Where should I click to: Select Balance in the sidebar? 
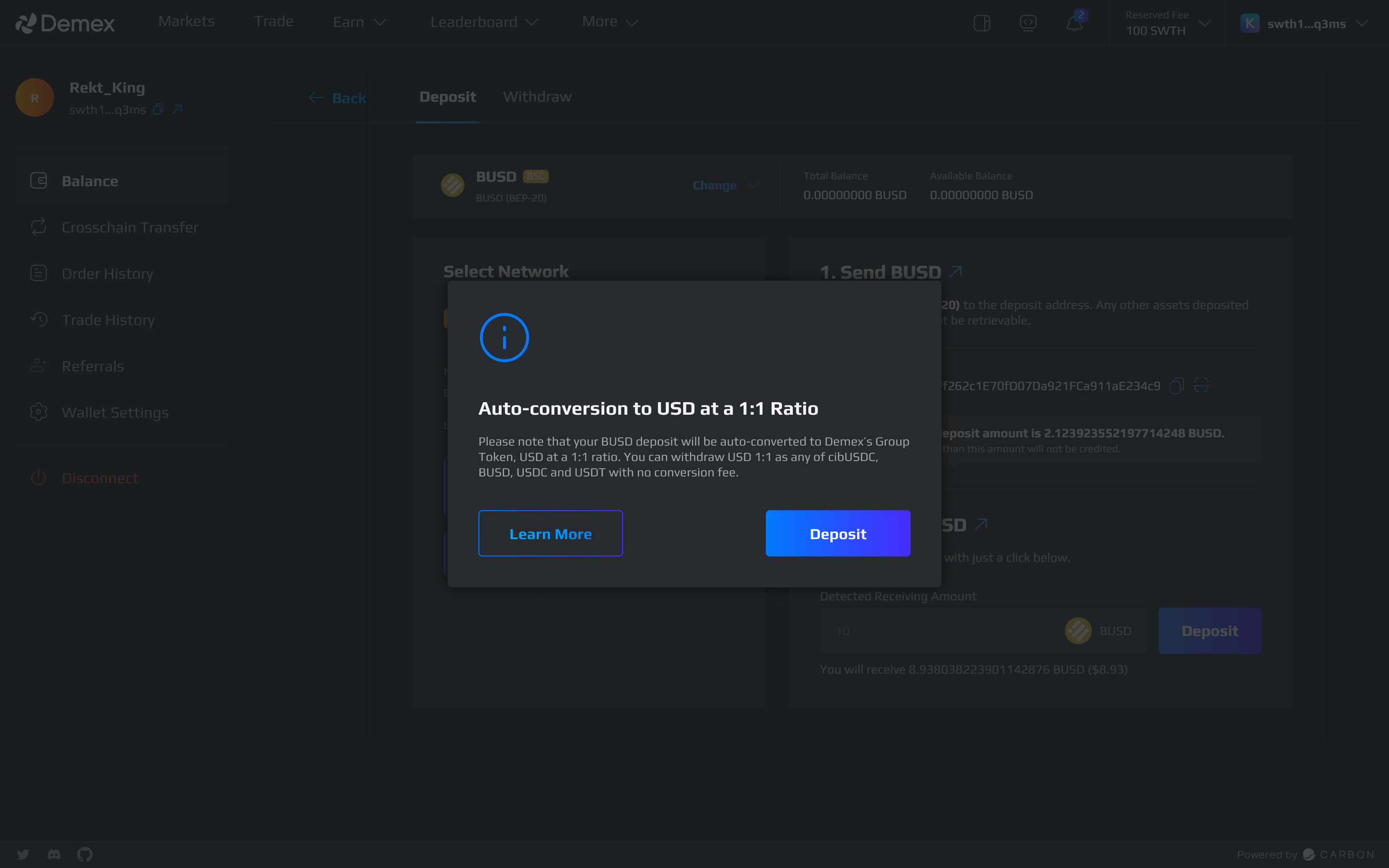click(x=122, y=181)
